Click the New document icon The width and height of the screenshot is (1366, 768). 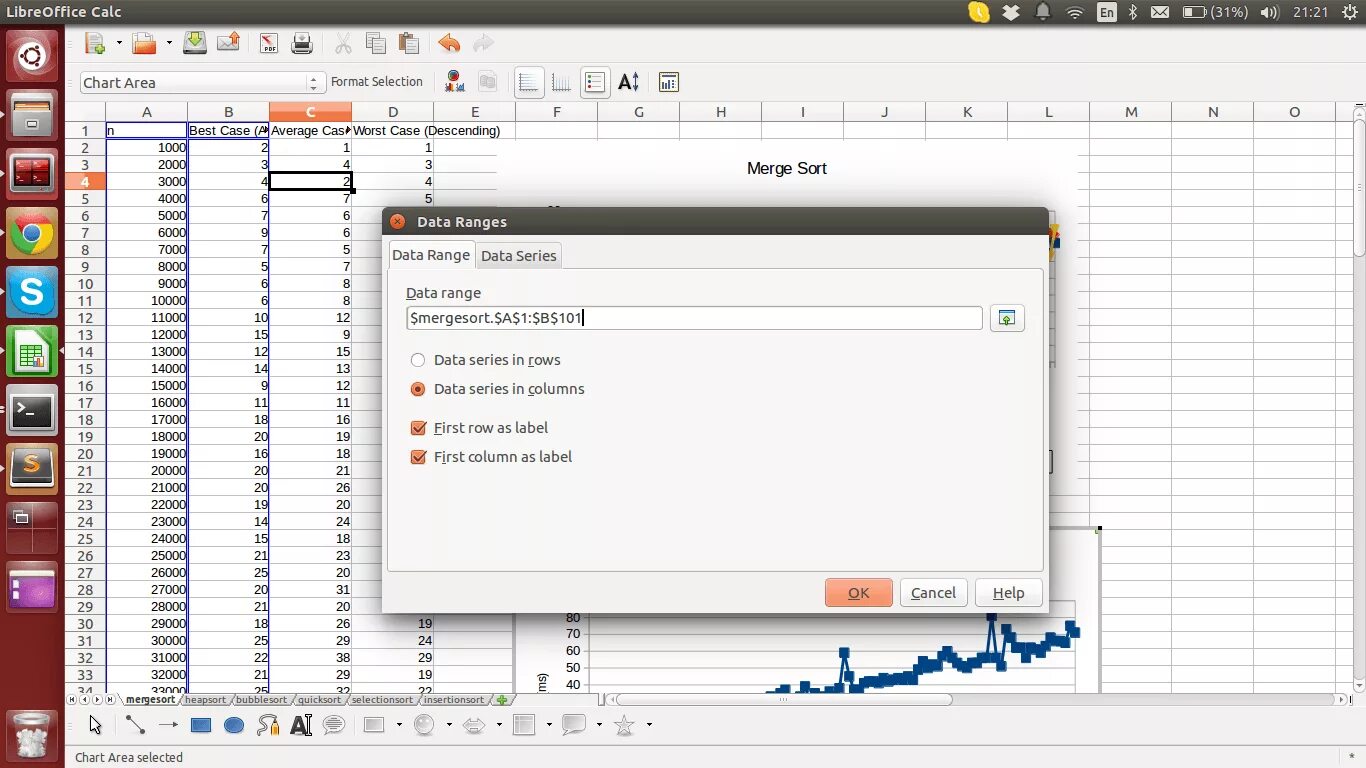coord(96,43)
